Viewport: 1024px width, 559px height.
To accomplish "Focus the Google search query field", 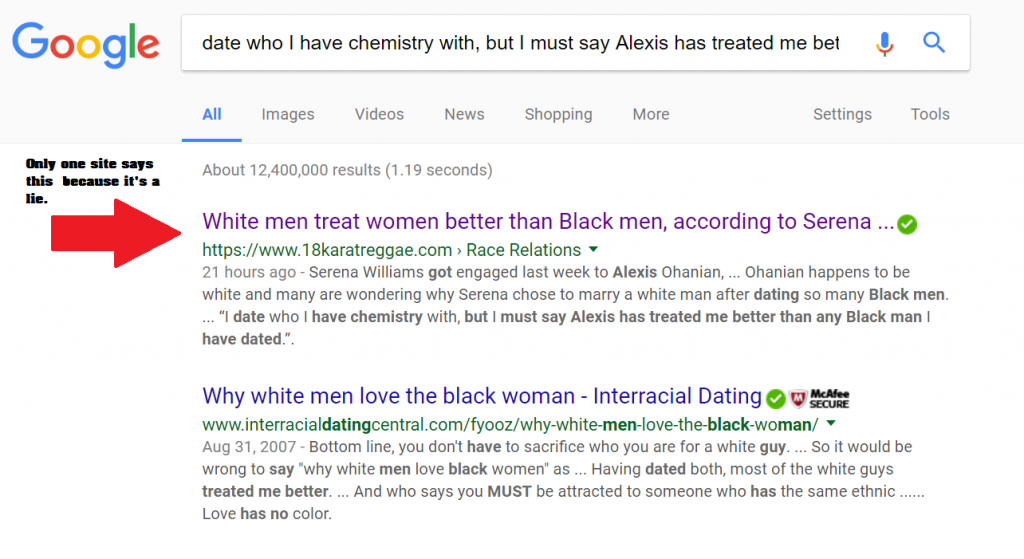I will pyautogui.click(x=520, y=43).
